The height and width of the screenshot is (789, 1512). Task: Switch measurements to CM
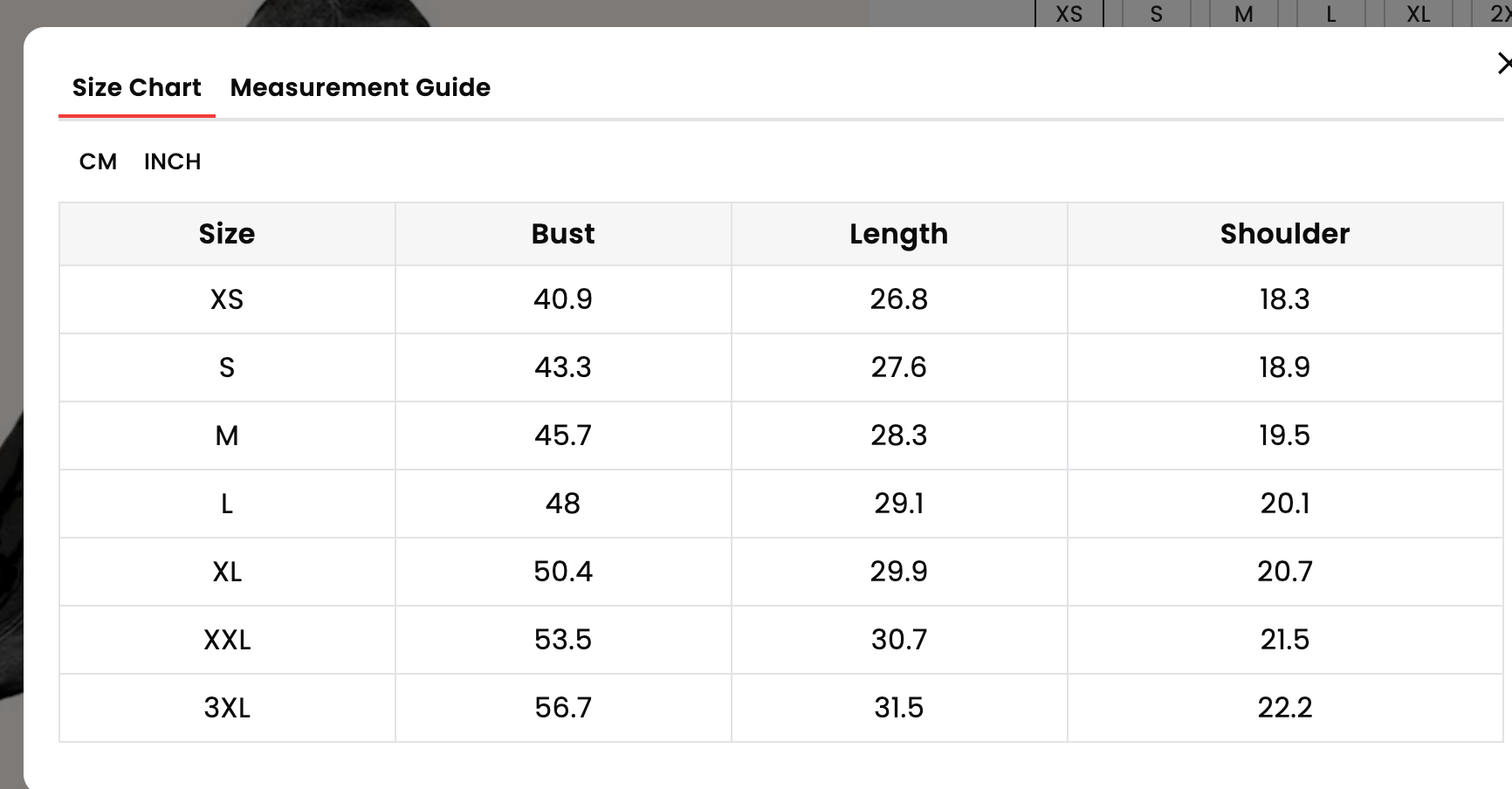pyautogui.click(x=98, y=161)
